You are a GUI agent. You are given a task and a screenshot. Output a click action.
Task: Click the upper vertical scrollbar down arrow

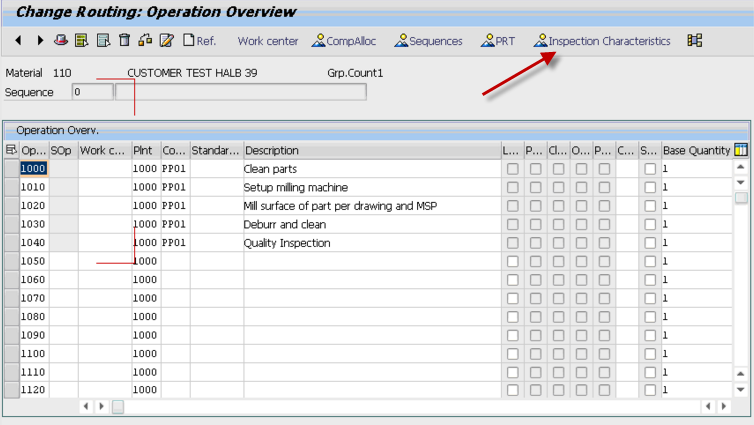[x=741, y=182]
